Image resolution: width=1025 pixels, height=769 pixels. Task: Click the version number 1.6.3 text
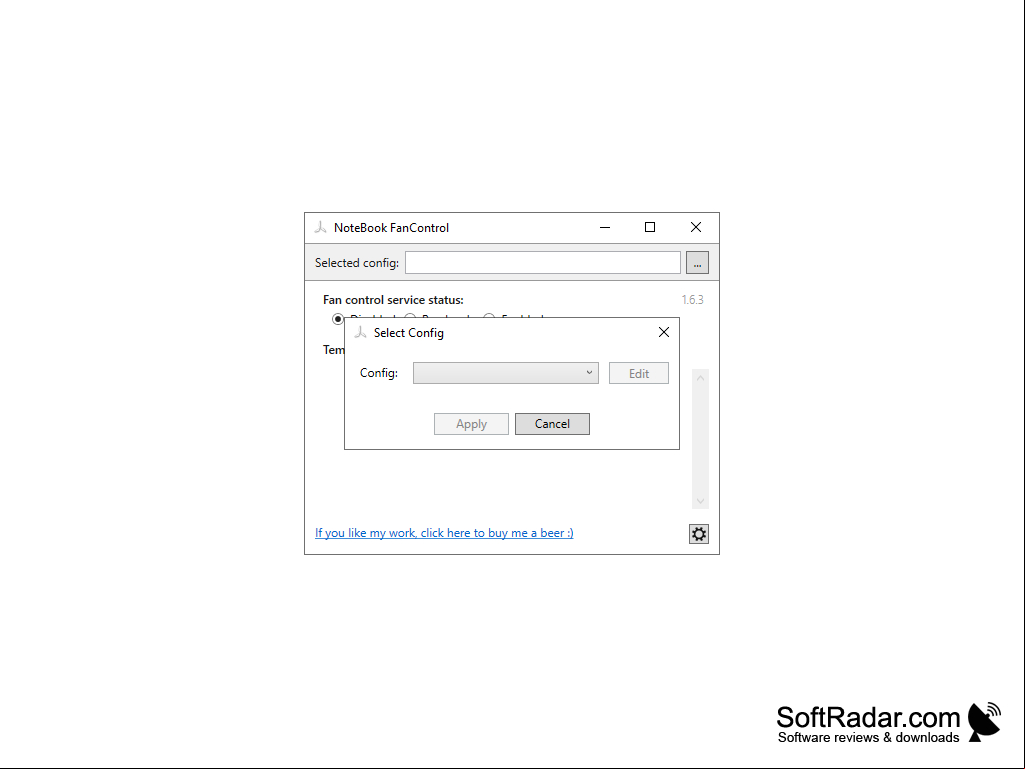[x=692, y=299]
